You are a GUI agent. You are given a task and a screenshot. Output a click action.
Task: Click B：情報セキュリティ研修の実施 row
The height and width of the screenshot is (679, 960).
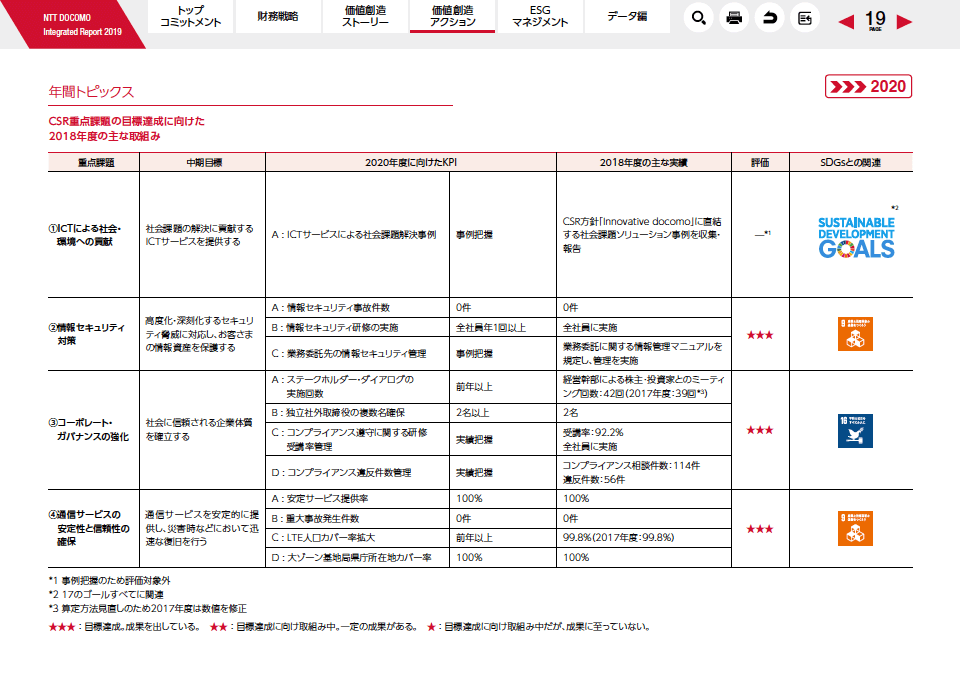(x=357, y=328)
